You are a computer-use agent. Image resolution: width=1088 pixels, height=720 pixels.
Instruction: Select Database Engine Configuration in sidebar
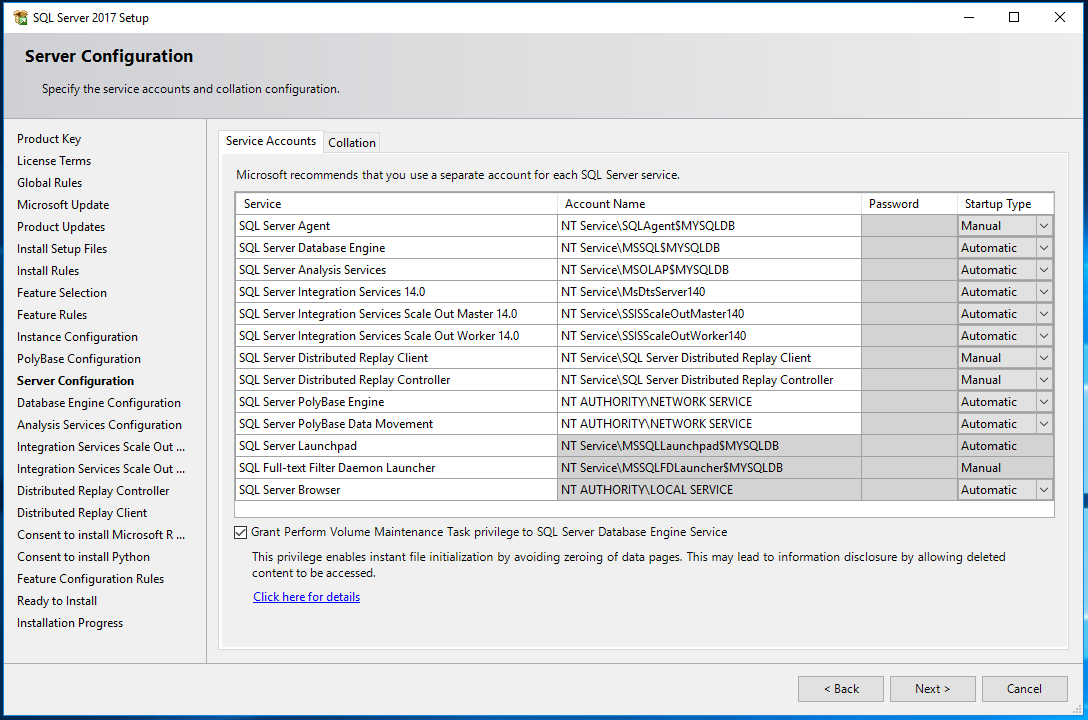99,403
